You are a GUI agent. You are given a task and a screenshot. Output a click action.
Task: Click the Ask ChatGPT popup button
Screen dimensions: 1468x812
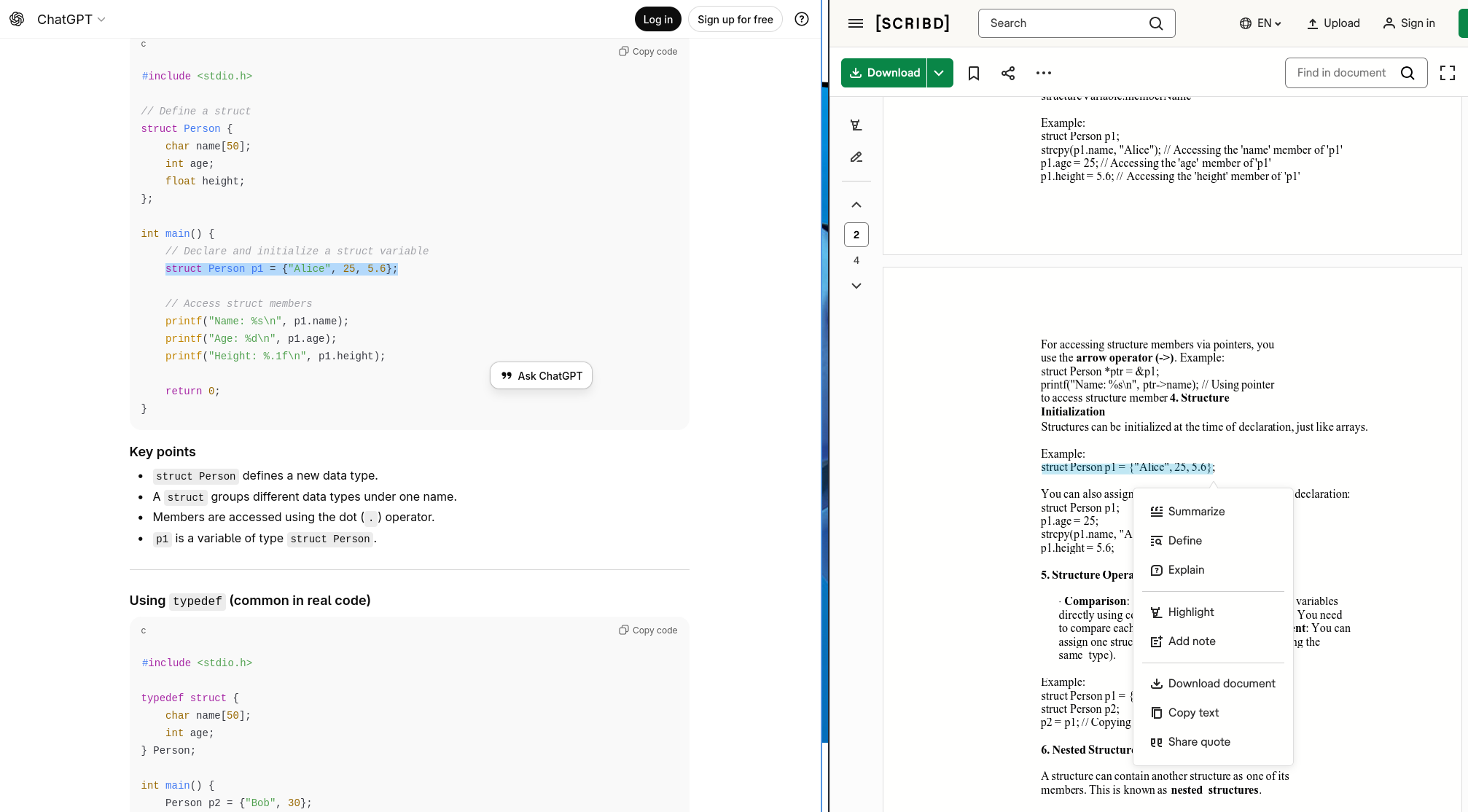pyautogui.click(x=541, y=376)
